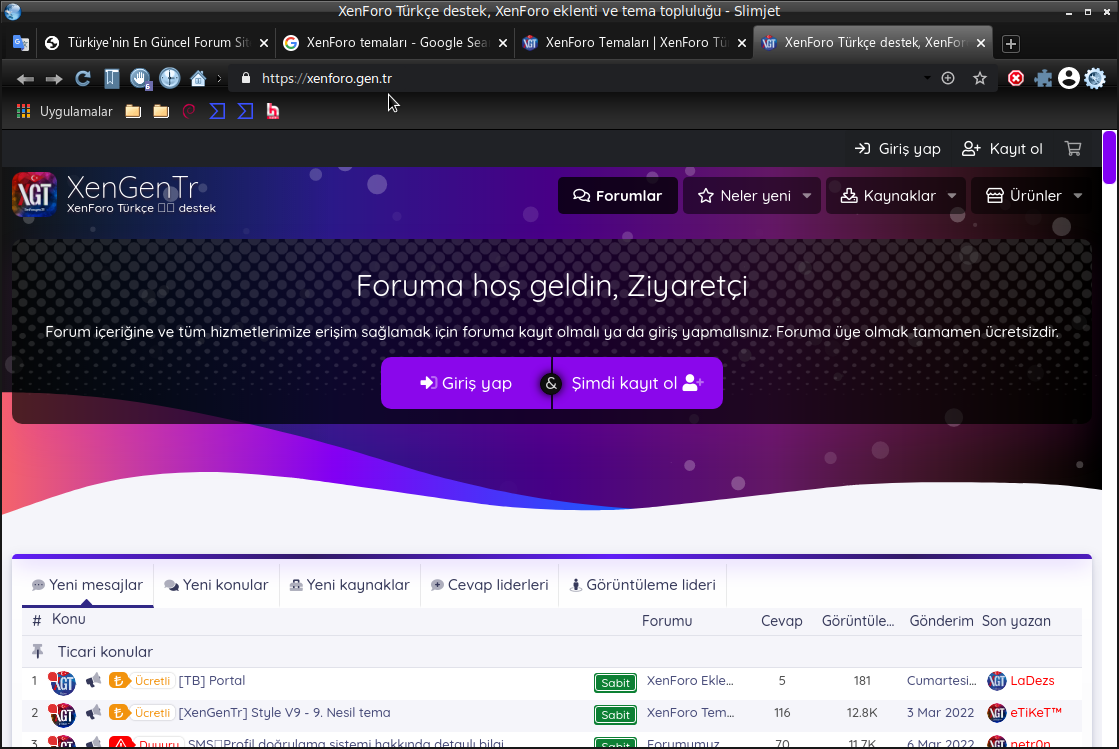Click the purple Giriş yap button
The height and width of the screenshot is (749, 1119).
466,383
